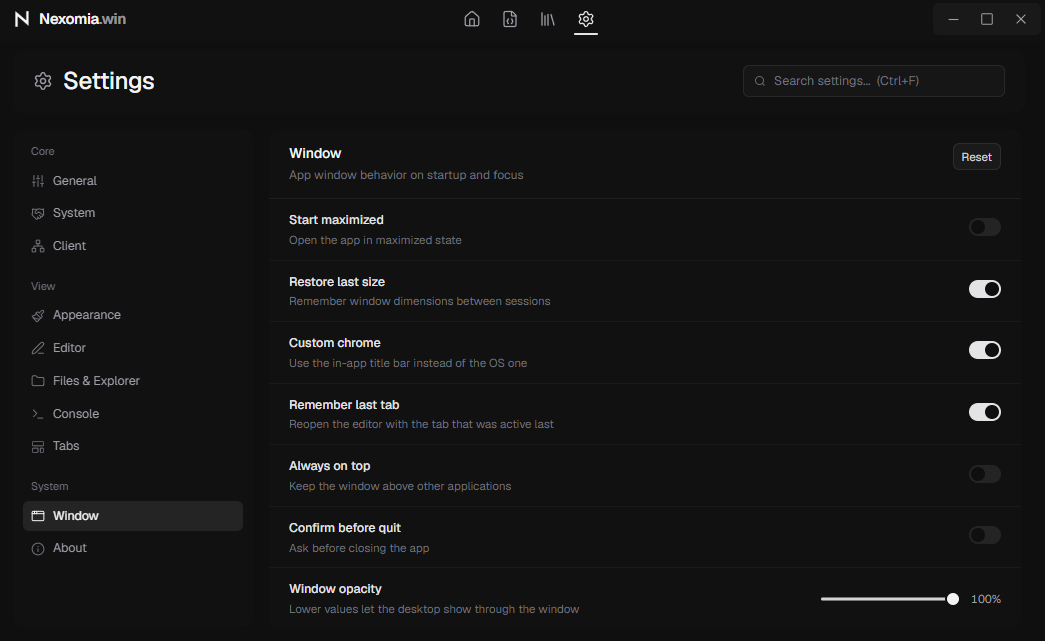
Task: Enable Start maximized toggle
Action: [x=984, y=227]
